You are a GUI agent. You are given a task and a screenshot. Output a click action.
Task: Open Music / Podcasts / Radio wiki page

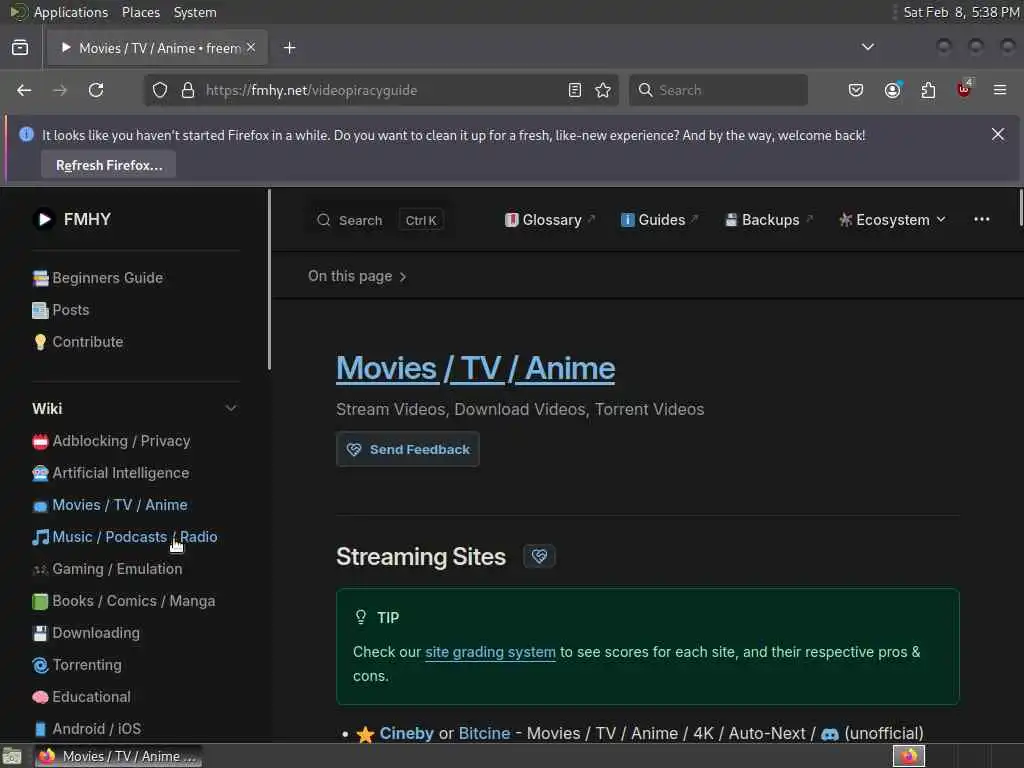point(125,537)
